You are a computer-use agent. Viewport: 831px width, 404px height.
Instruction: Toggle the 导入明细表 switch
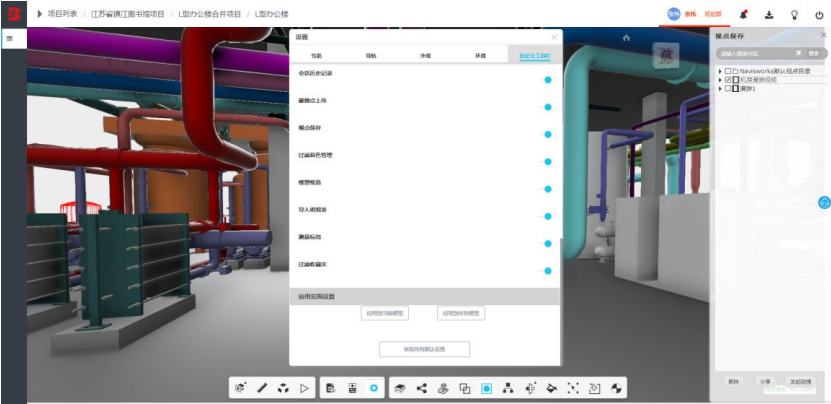point(546,216)
